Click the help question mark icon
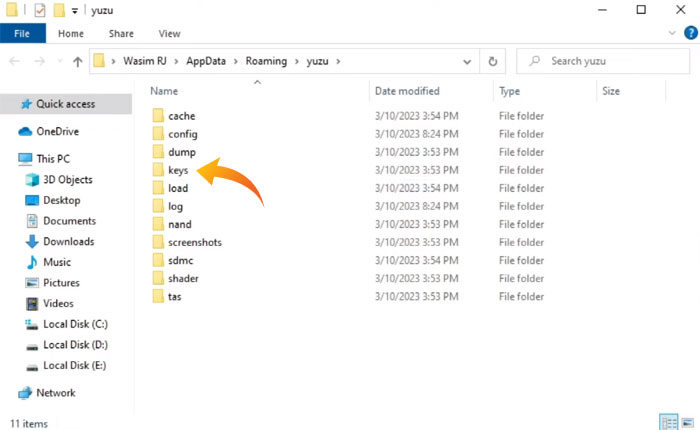The height and width of the screenshot is (430, 700). pyautogui.click(x=688, y=34)
